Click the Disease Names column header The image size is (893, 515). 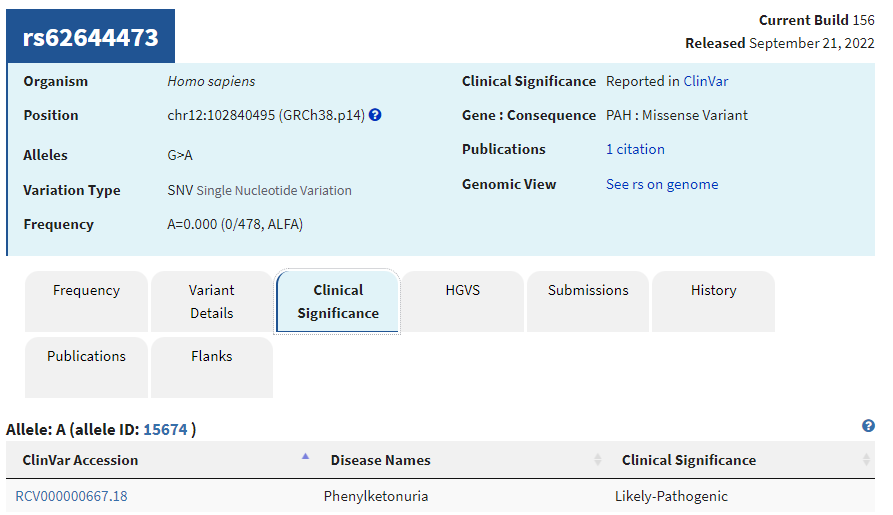tap(380, 460)
